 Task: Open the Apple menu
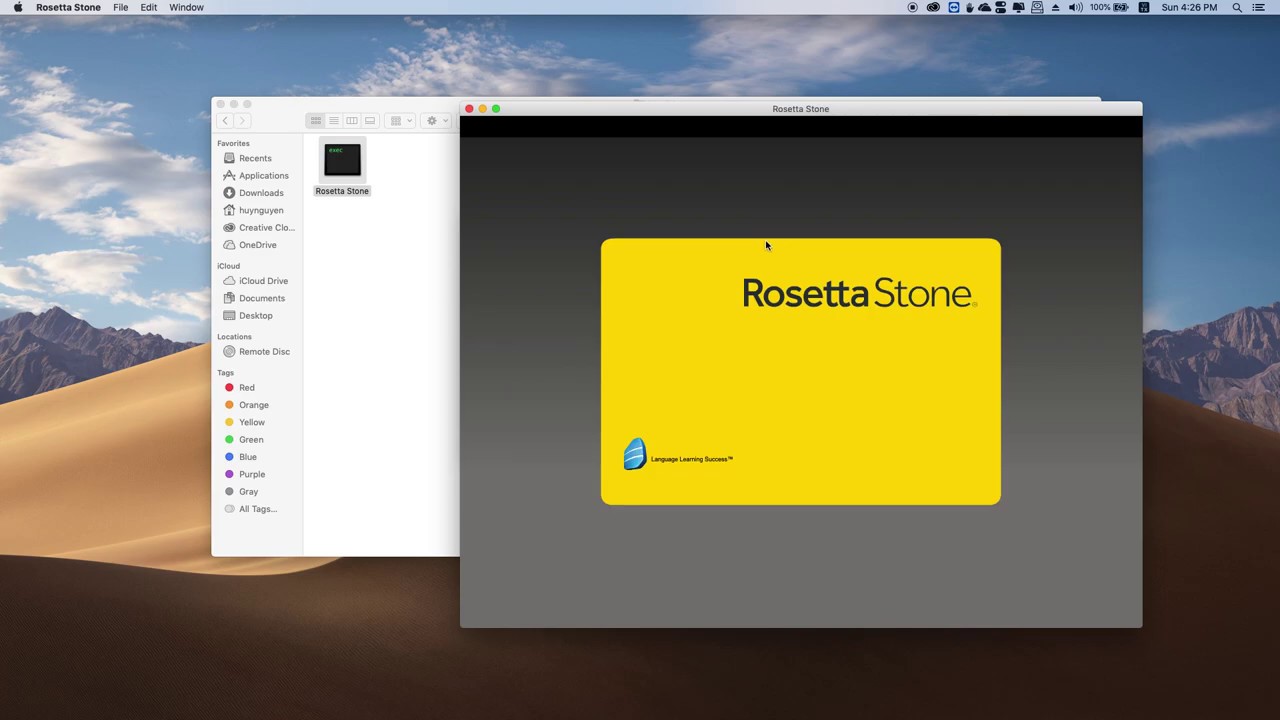tap(18, 7)
